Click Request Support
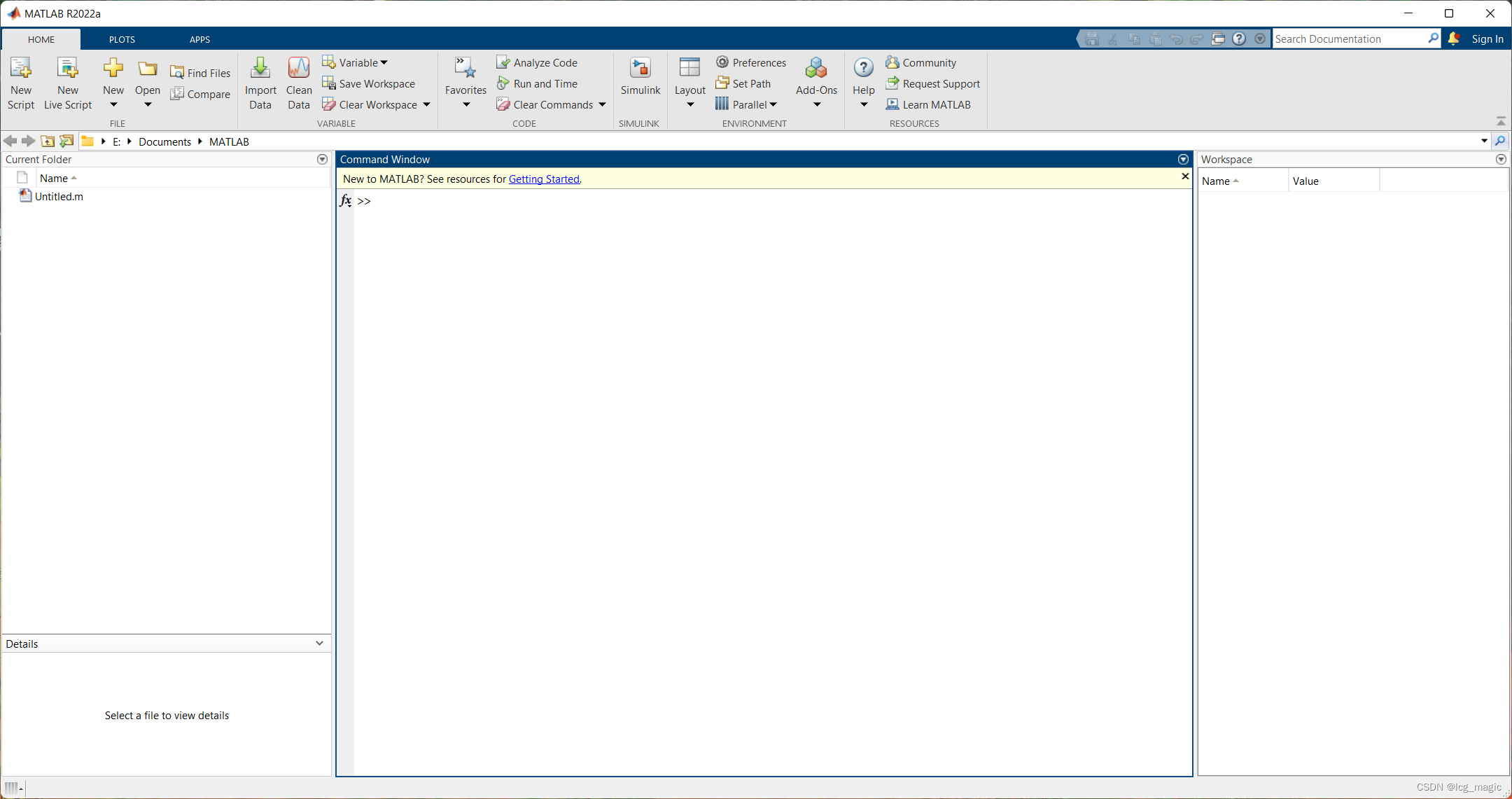Image resolution: width=1512 pixels, height=799 pixels. click(x=933, y=83)
